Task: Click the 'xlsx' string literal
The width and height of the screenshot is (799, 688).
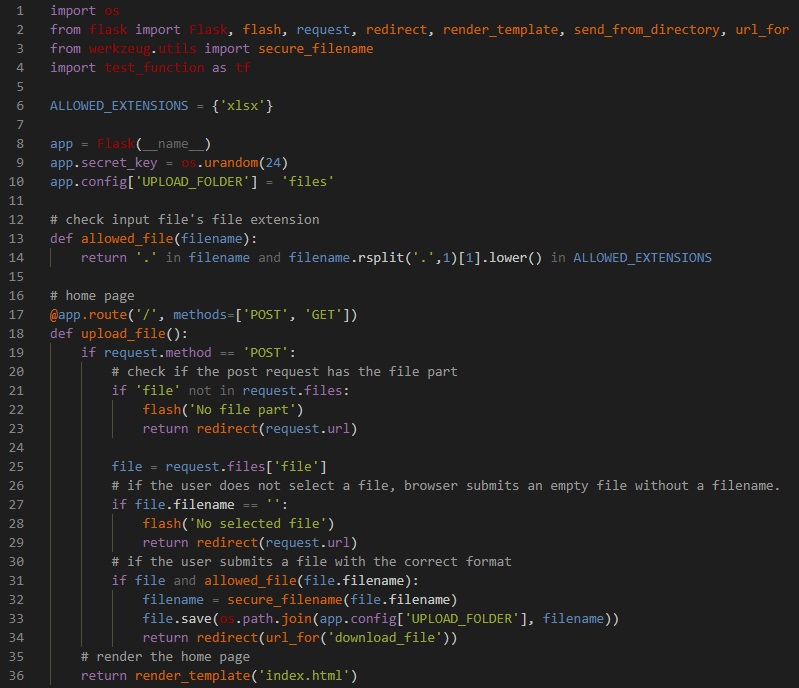Action: [243, 105]
